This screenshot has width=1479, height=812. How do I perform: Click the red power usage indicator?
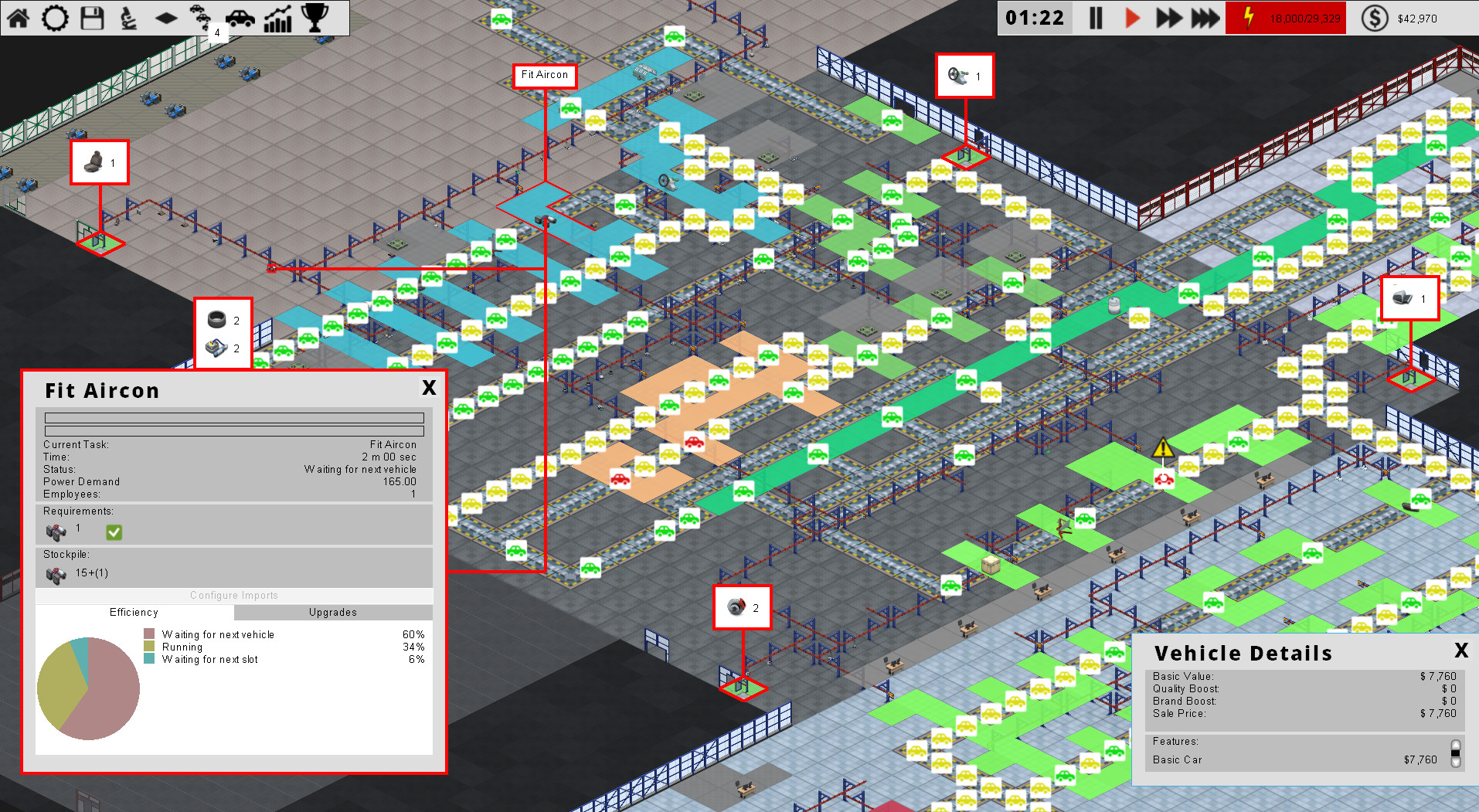coord(1286,18)
